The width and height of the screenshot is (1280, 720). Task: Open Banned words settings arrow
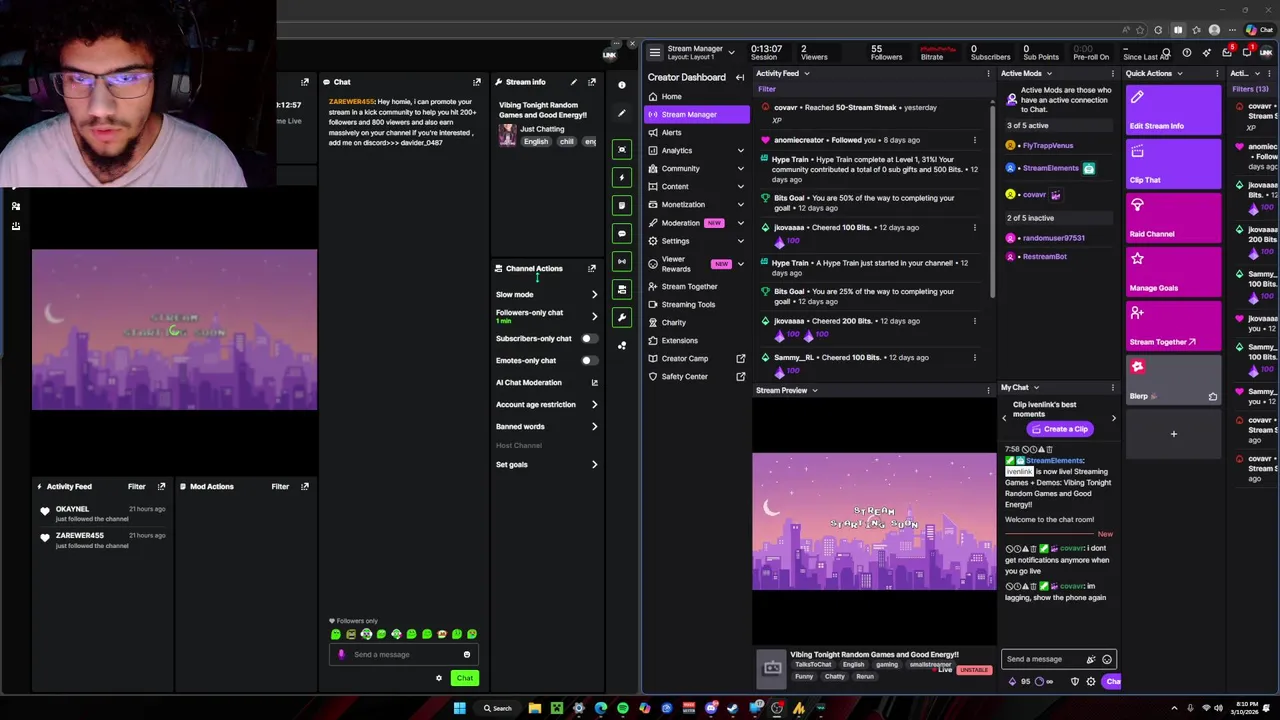pyautogui.click(x=594, y=427)
